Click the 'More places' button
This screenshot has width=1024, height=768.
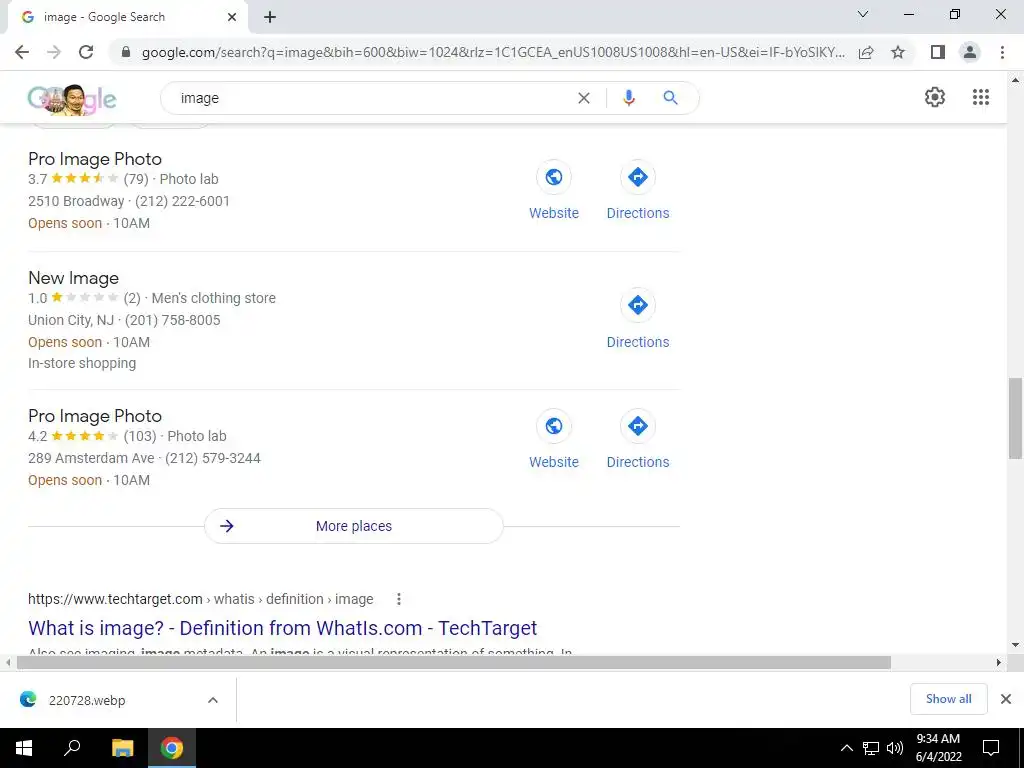click(x=353, y=526)
